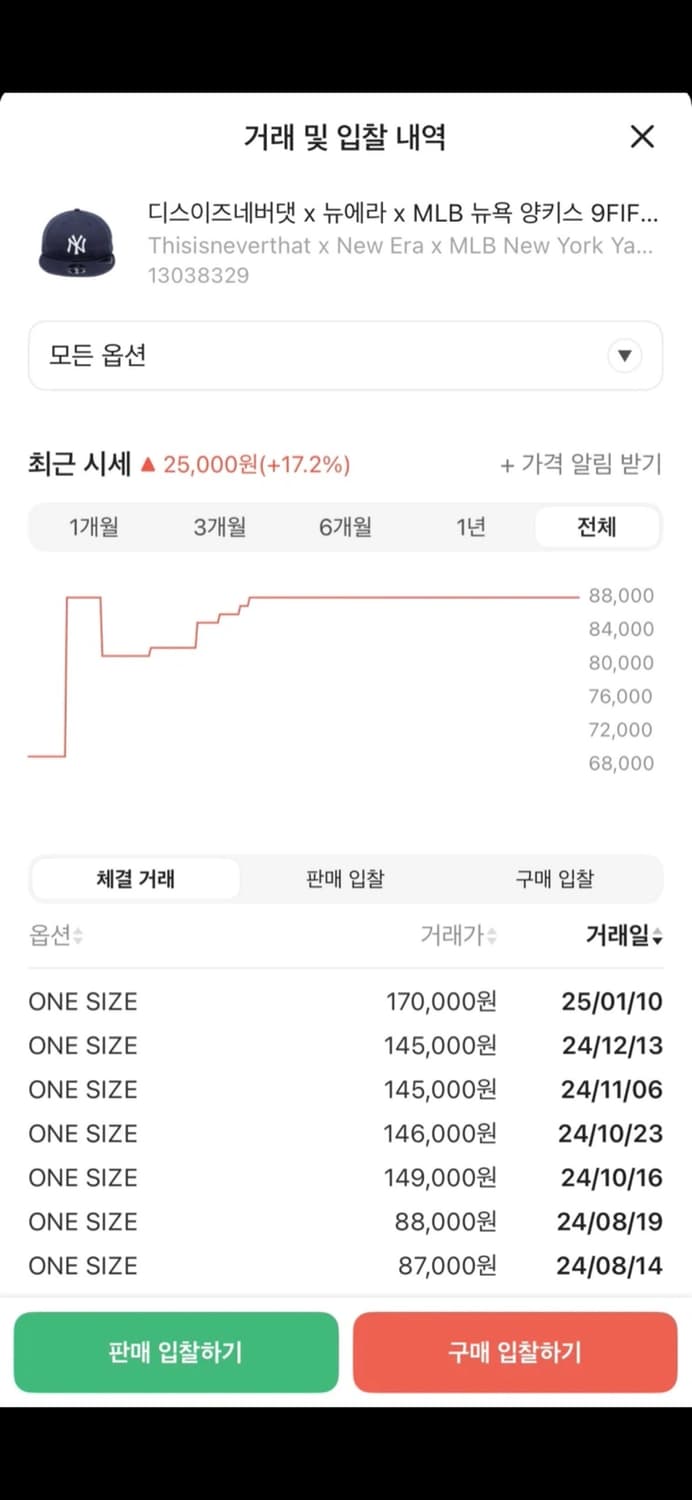Click the Yankees cap product thumbnail
This screenshot has width=692, height=1500.
(x=75, y=238)
